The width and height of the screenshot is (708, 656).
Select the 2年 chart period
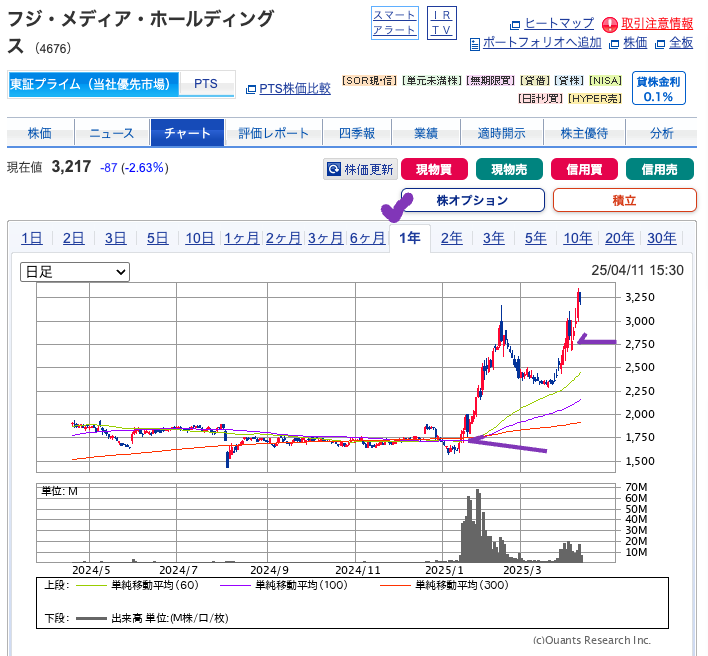click(452, 238)
